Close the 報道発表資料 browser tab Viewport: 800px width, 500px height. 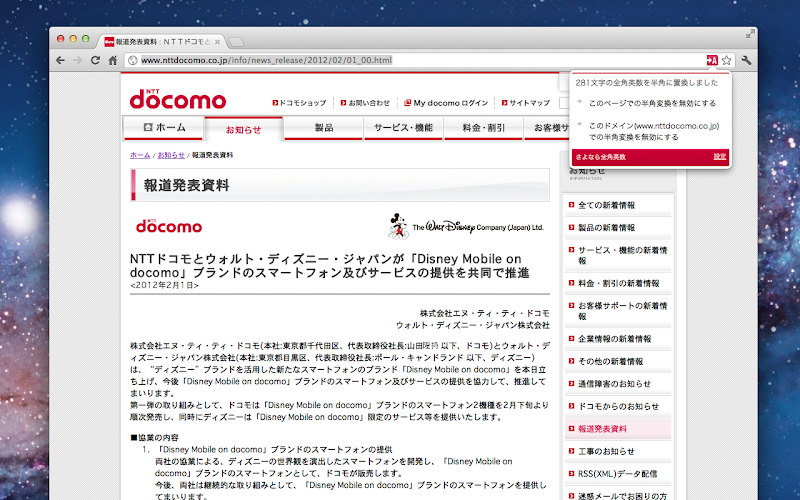pyautogui.click(x=217, y=42)
